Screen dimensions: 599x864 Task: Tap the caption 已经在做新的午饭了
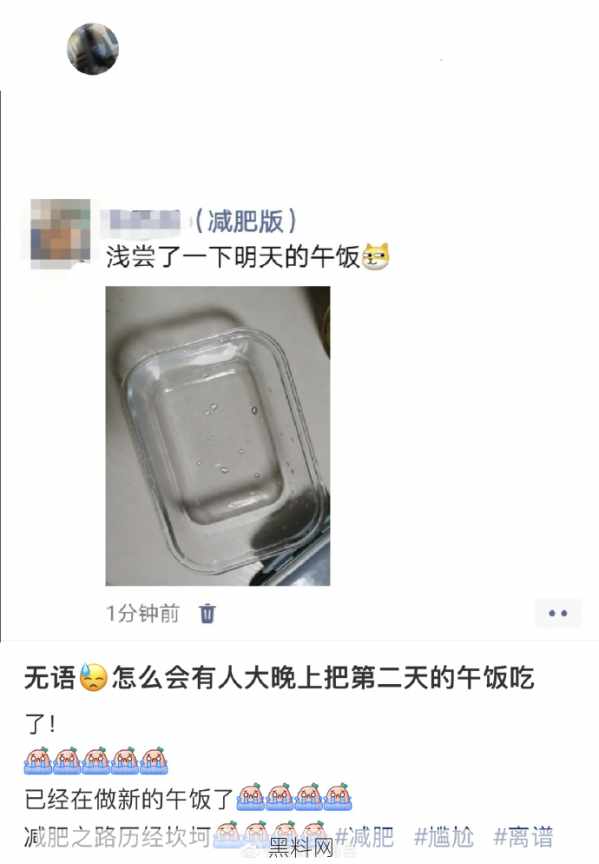coord(129,798)
